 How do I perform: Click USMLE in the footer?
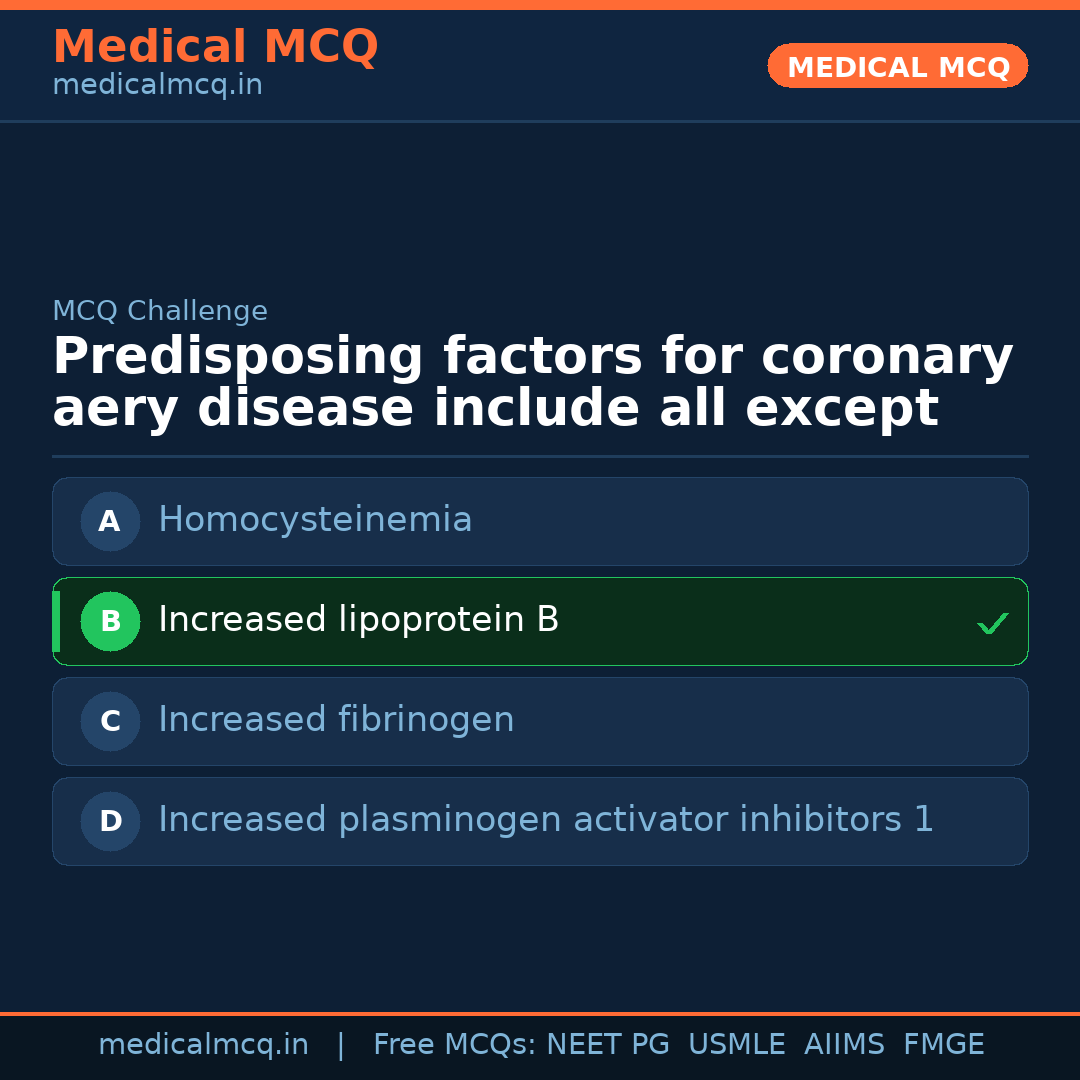click(x=736, y=1045)
